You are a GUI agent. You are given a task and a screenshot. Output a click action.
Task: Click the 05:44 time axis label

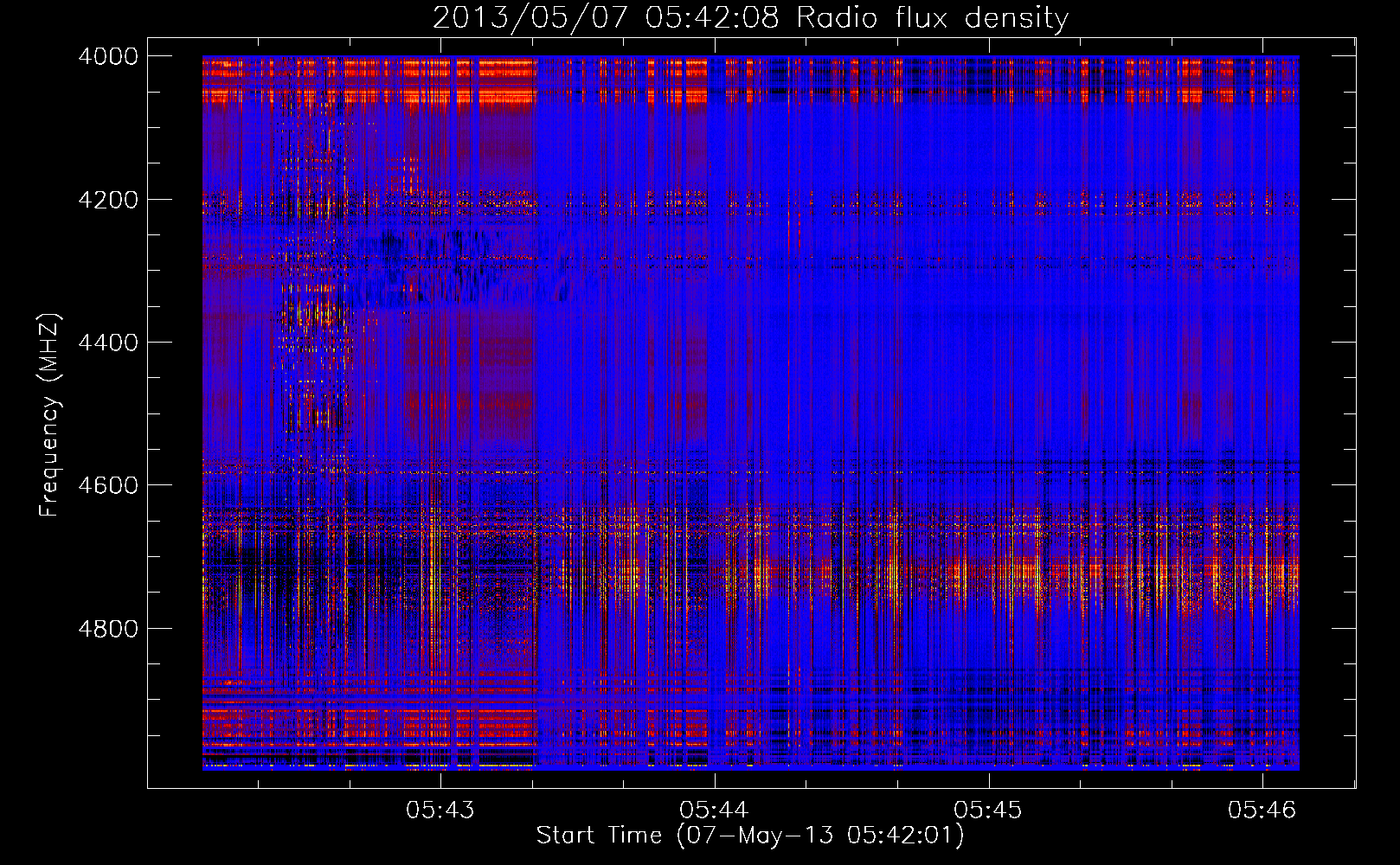pos(714,810)
